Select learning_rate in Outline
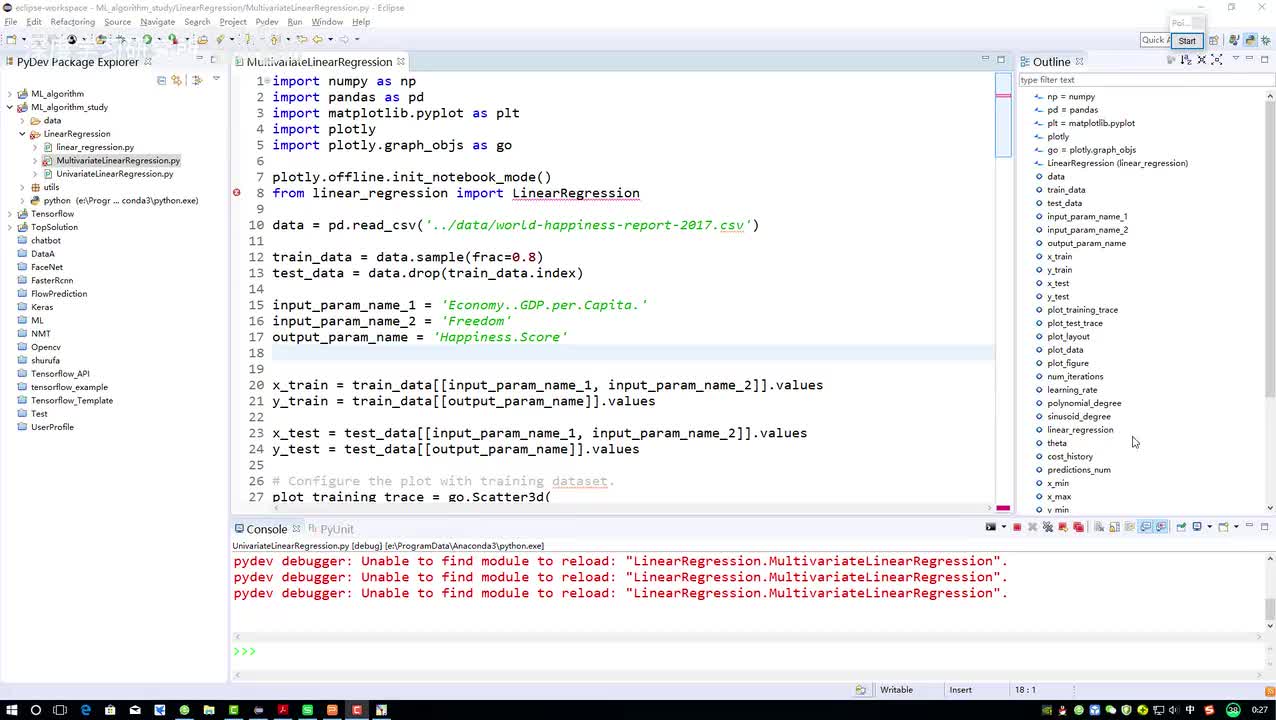 (1072, 390)
